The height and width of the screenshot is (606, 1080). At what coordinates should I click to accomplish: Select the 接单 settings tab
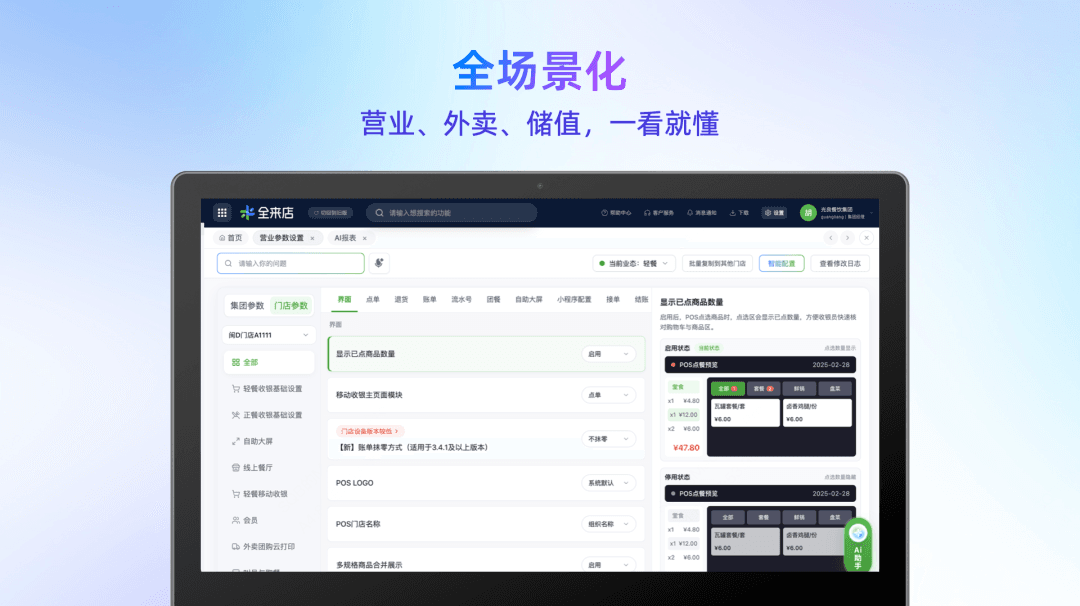pyautogui.click(x=613, y=300)
